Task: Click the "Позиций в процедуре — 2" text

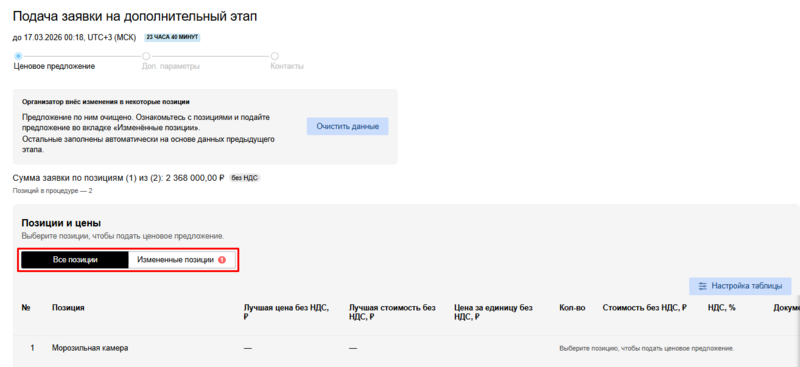Action: click(53, 190)
